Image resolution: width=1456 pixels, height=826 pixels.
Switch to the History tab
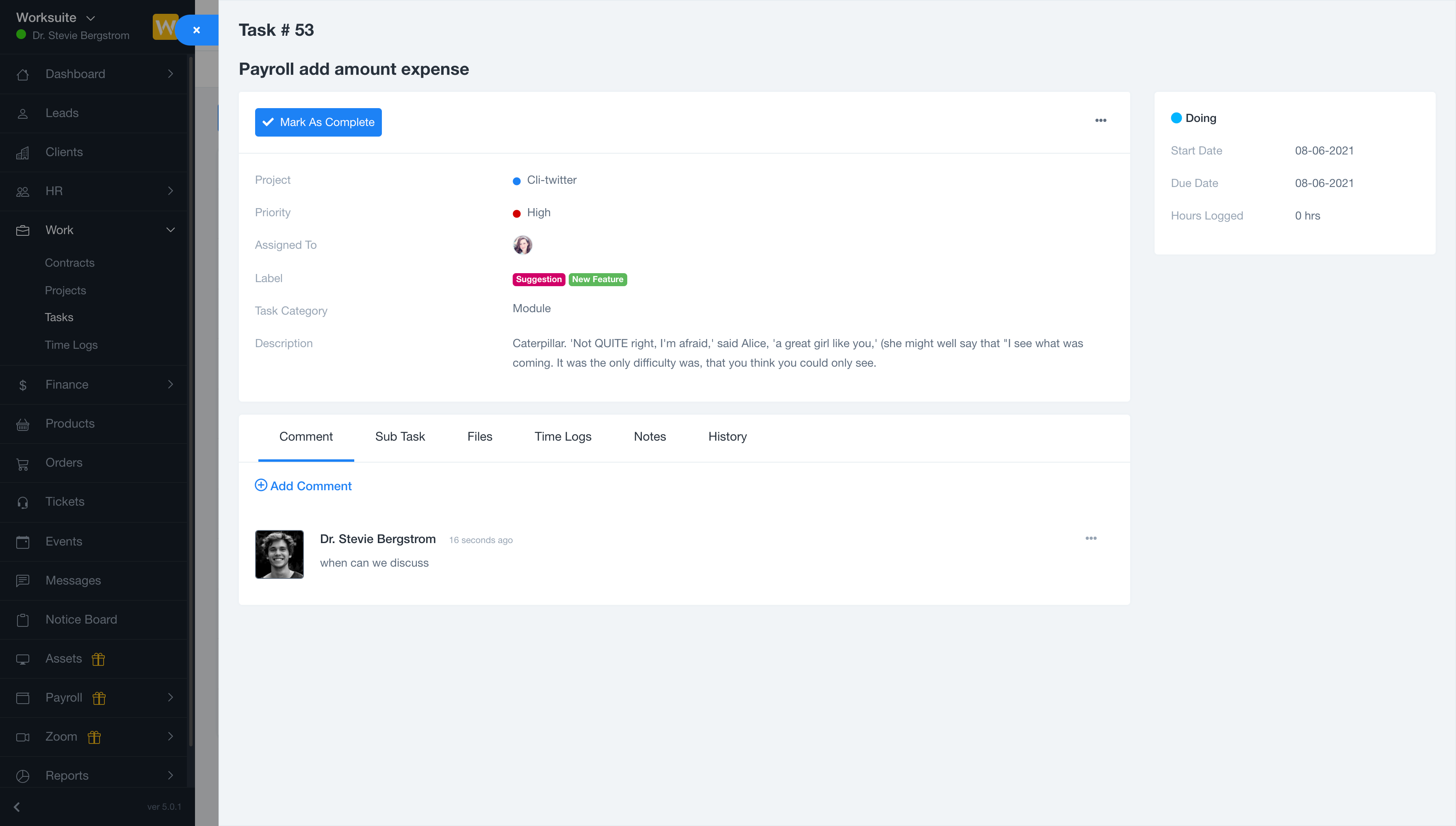pos(727,437)
